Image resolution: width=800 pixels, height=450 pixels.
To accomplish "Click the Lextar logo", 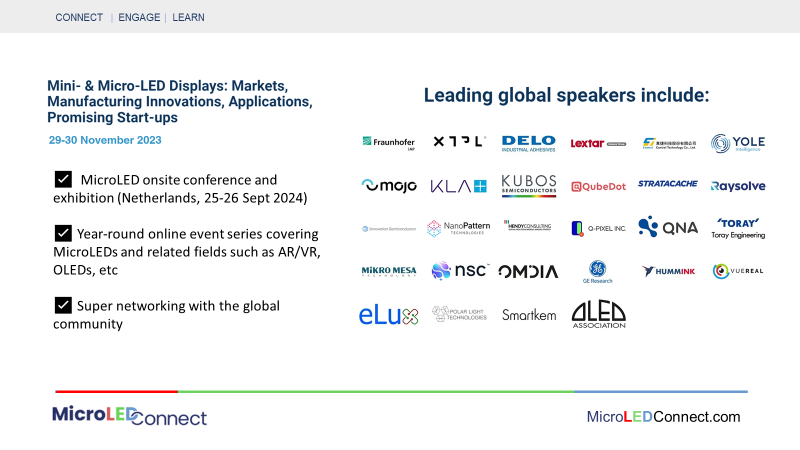I will pyautogui.click(x=598, y=143).
